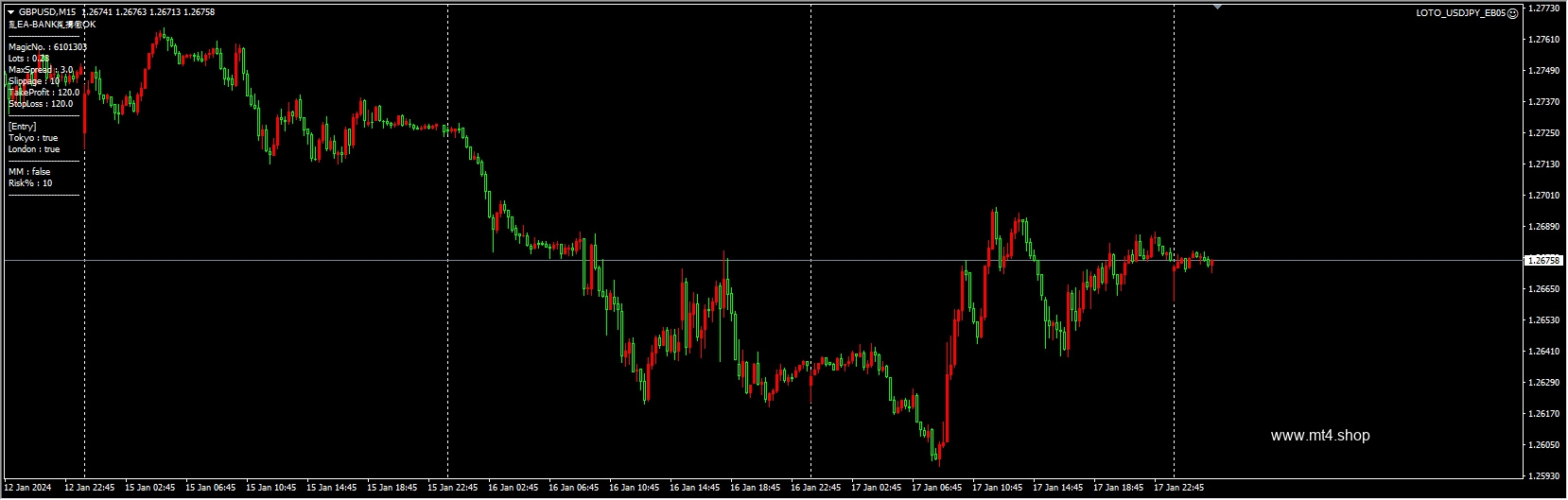The image size is (1568, 500).
Task: Click the 16 Jan 14:45 time label
Action: pos(694,489)
